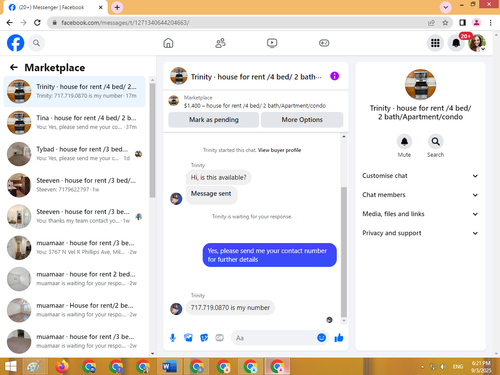Choose a GIF from the GIF icon
This screenshot has width=500, height=375.
coord(219,338)
